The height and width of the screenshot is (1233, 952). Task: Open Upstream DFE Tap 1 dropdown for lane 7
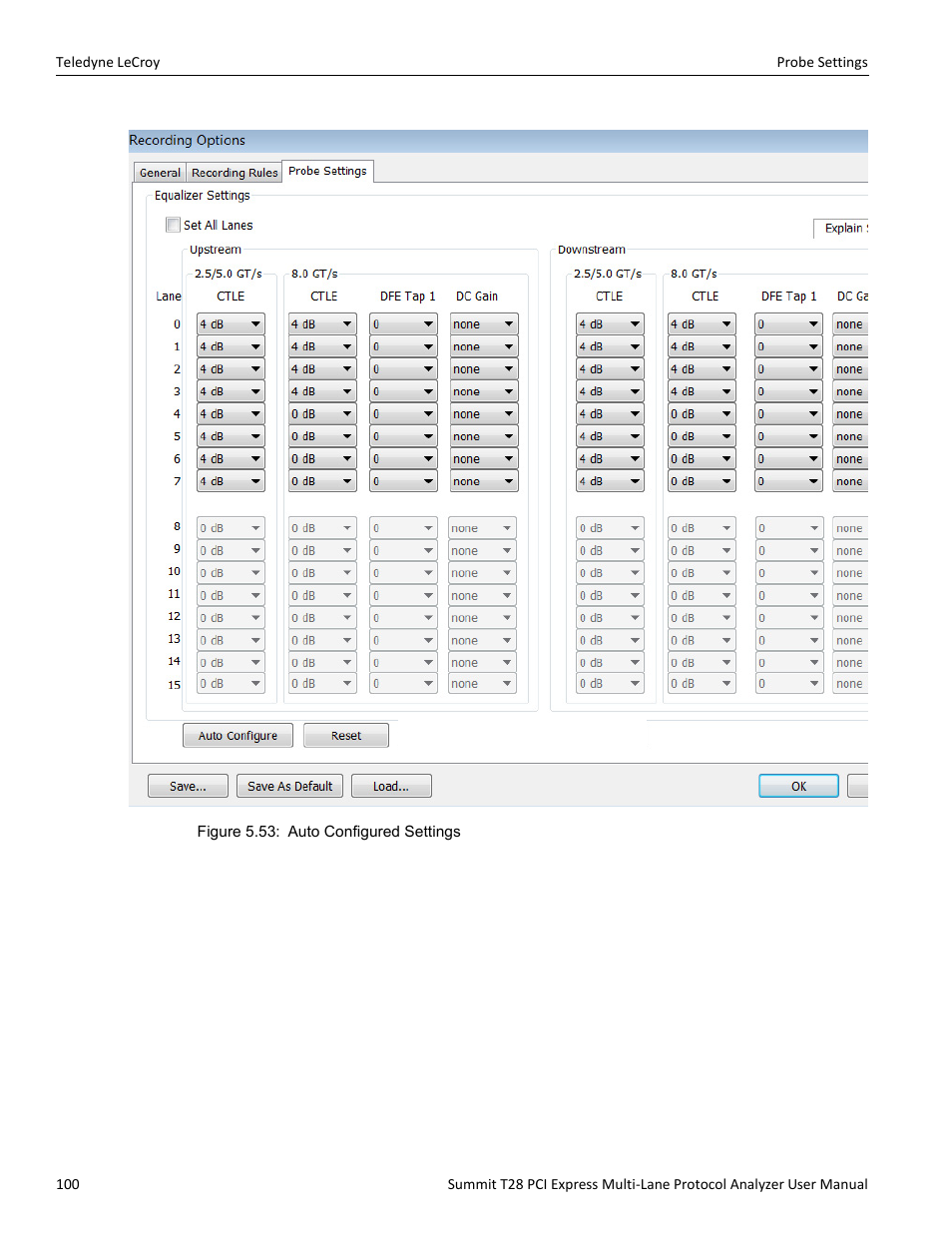[403, 481]
